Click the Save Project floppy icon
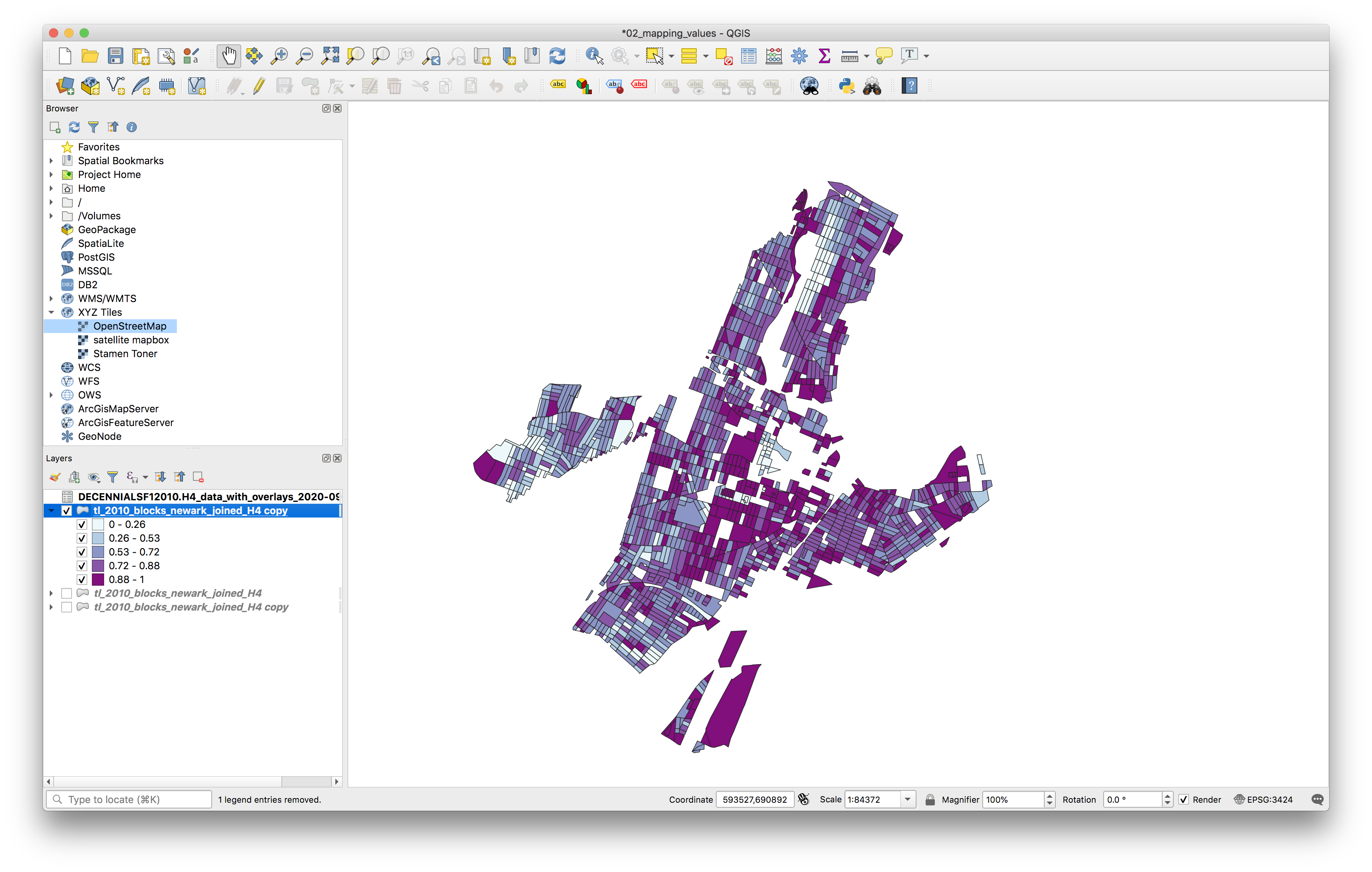1372x872 pixels. 116,56
